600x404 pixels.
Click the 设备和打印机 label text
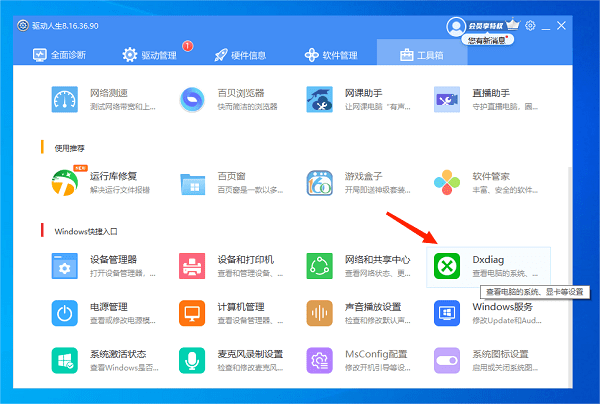[x=245, y=259]
